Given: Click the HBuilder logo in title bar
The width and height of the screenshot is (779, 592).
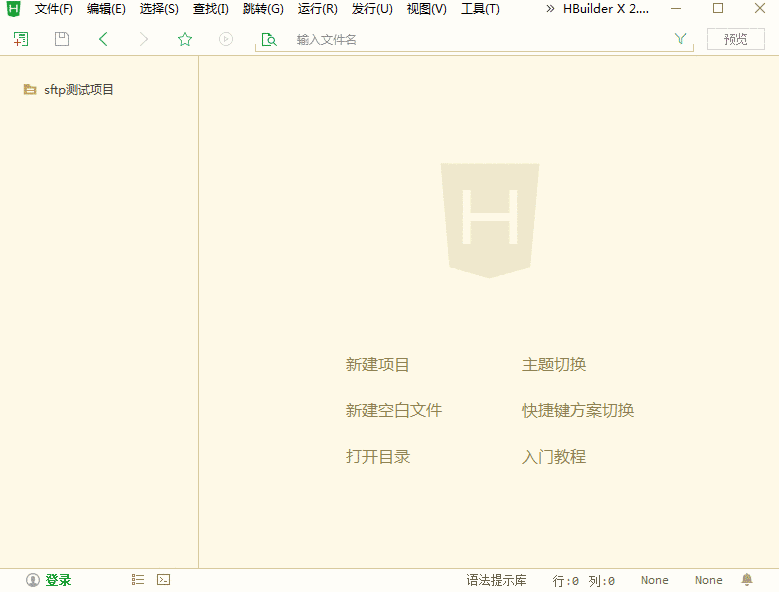Looking at the screenshot, I should point(14,9).
